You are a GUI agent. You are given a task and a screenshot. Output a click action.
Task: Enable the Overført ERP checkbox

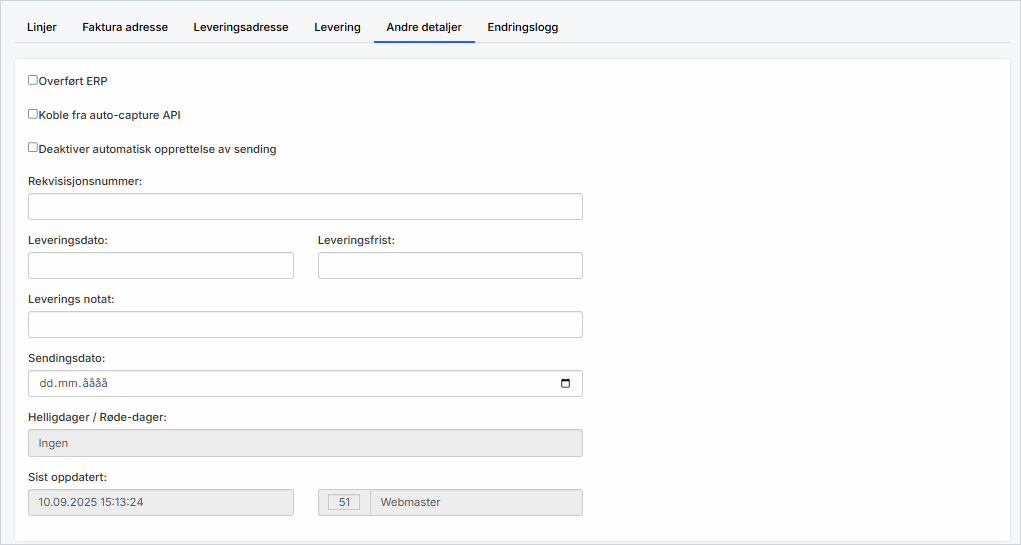[x=33, y=80]
